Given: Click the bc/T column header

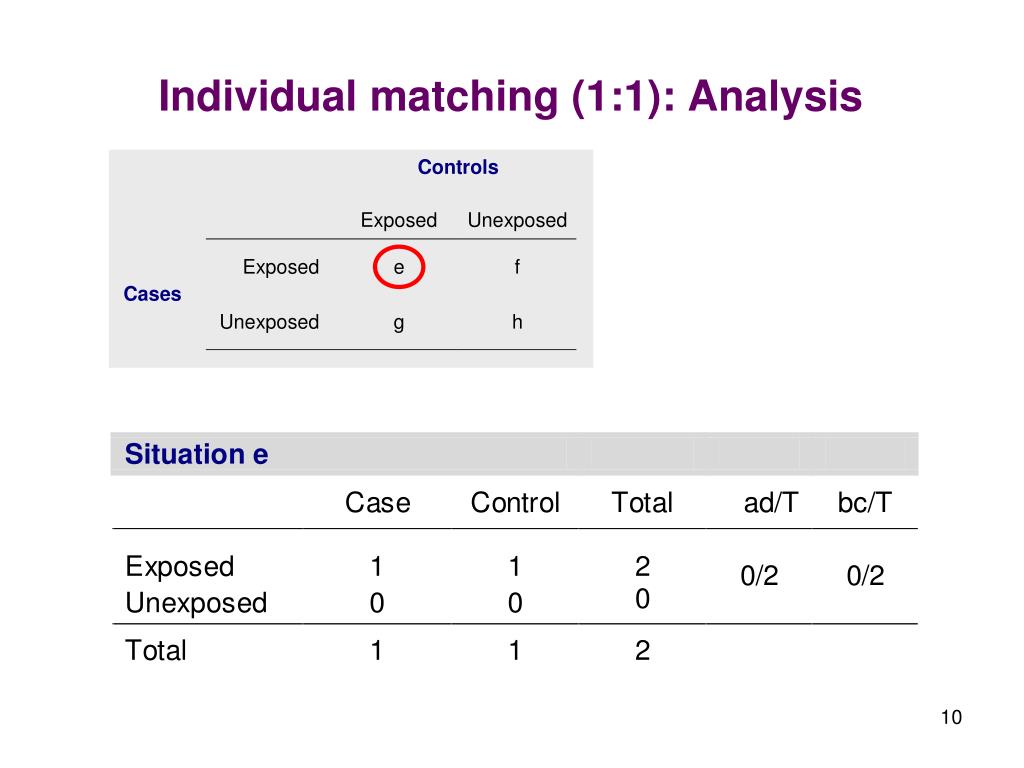Looking at the screenshot, I should (865, 503).
